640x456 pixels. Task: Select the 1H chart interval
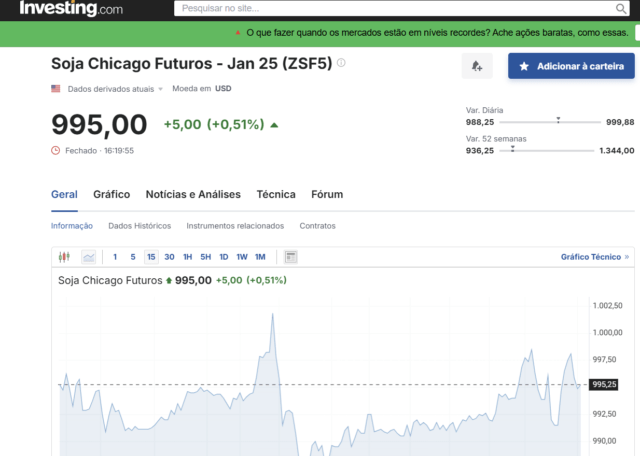pyautogui.click(x=187, y=257)
